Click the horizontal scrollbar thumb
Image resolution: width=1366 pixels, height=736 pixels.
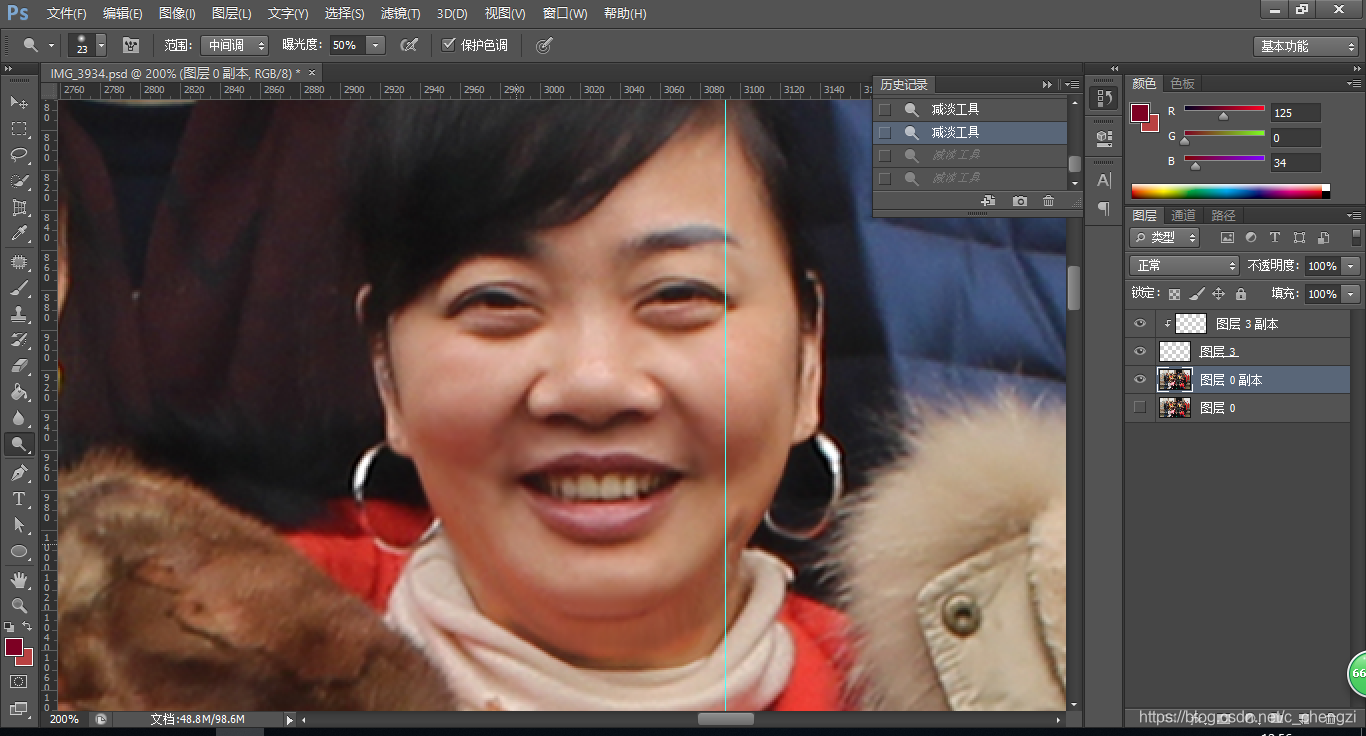[x=726, y=719]
